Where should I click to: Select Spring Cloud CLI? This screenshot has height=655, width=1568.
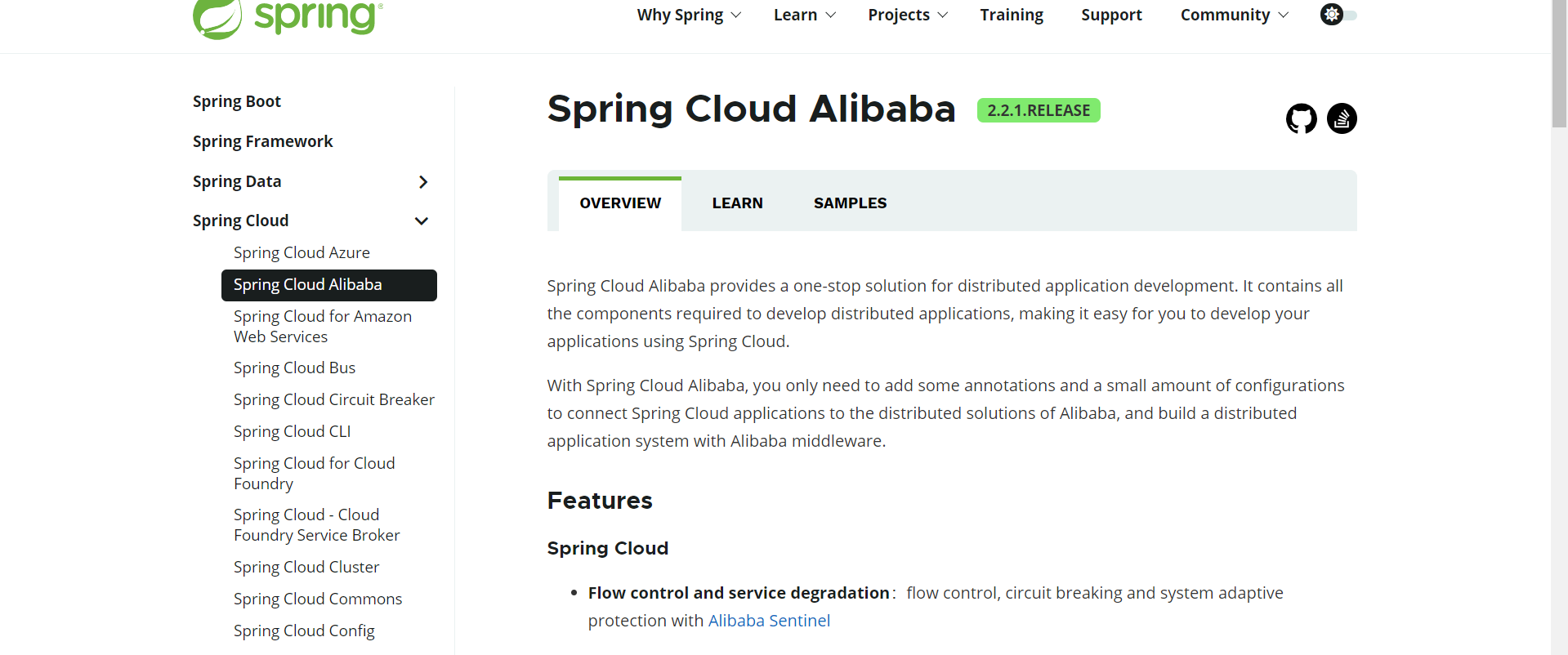[292, 431]
